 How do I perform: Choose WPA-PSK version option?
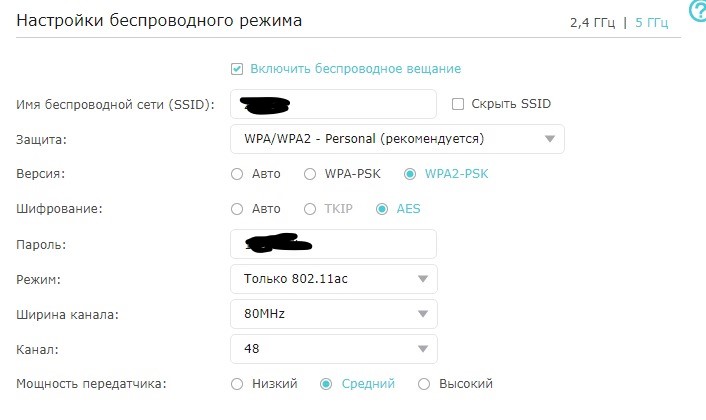(x=310, y=174)
